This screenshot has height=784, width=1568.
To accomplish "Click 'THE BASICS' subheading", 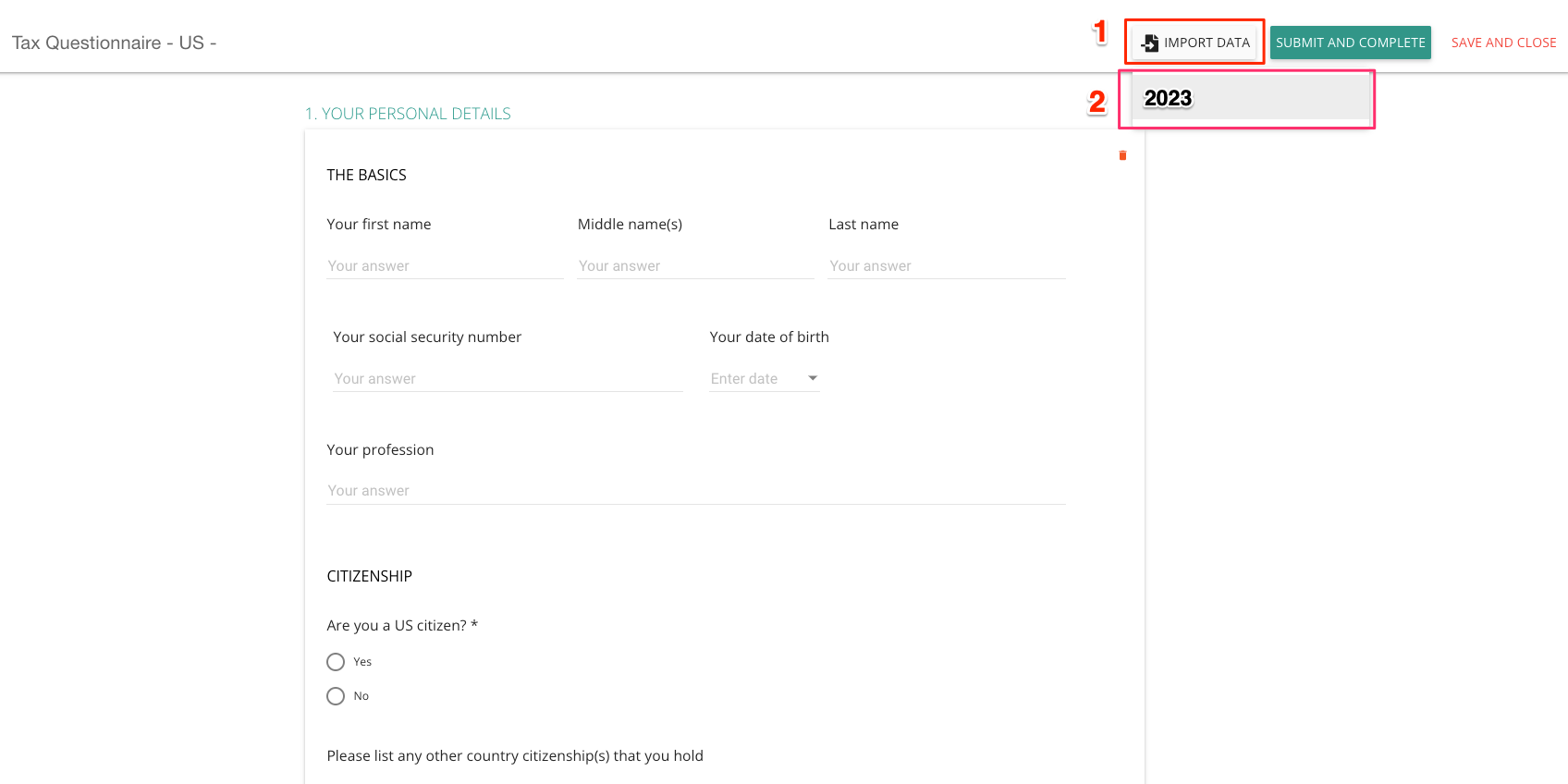I will click(366, 175).
